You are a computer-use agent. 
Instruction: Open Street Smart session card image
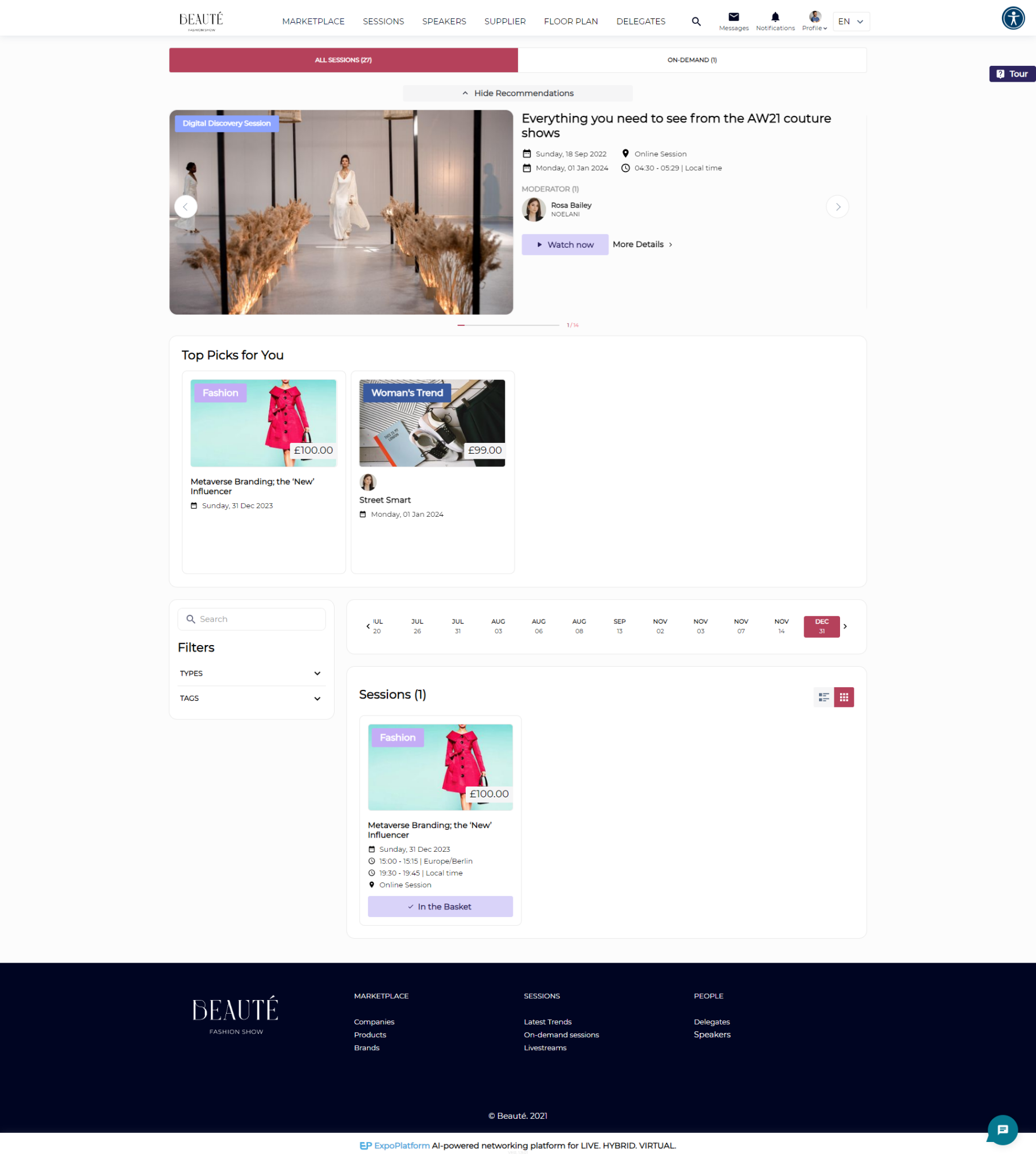click(x=432, y=422)
